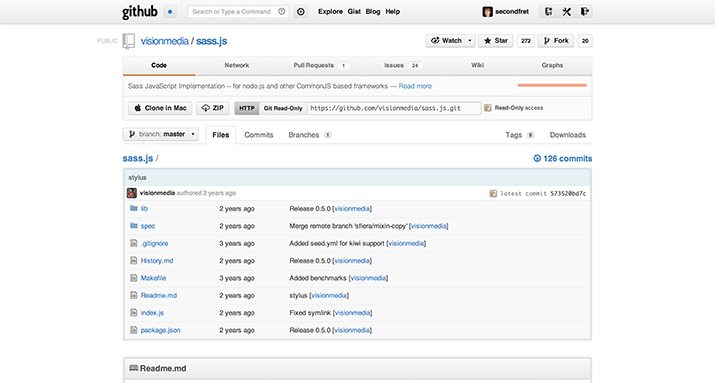This screenshot has height=383, width=715.
Task: Click the secondfret avatar image
Action: point(487,12)
